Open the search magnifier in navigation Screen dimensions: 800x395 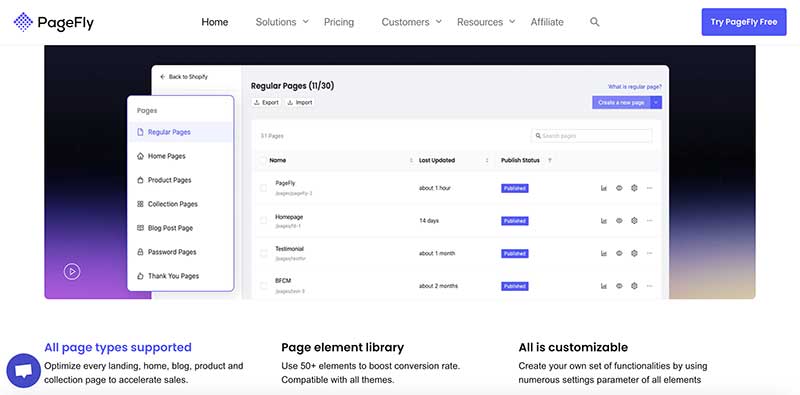[594, 22]
